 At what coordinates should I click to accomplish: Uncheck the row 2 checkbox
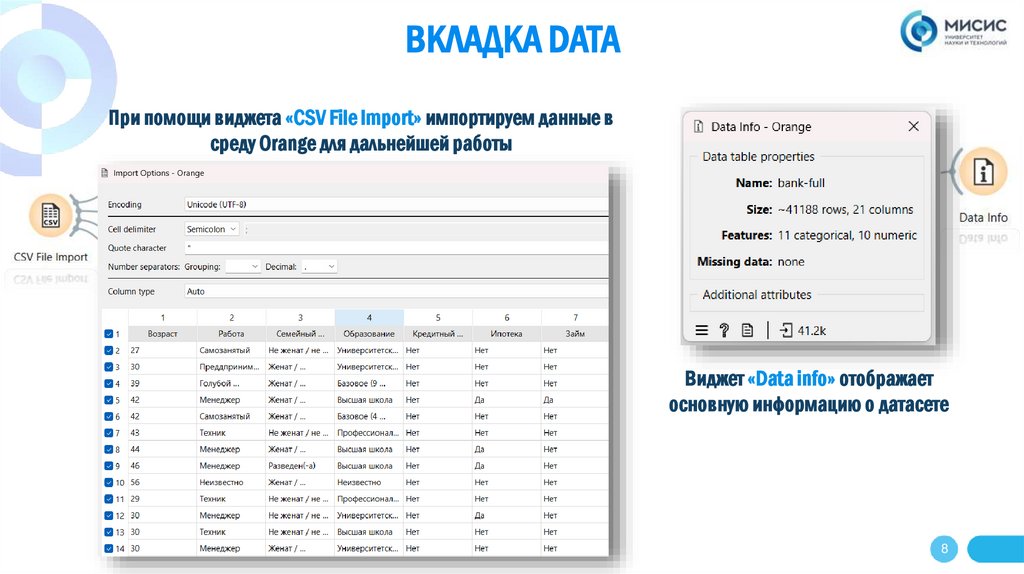[x=108, y=350]
